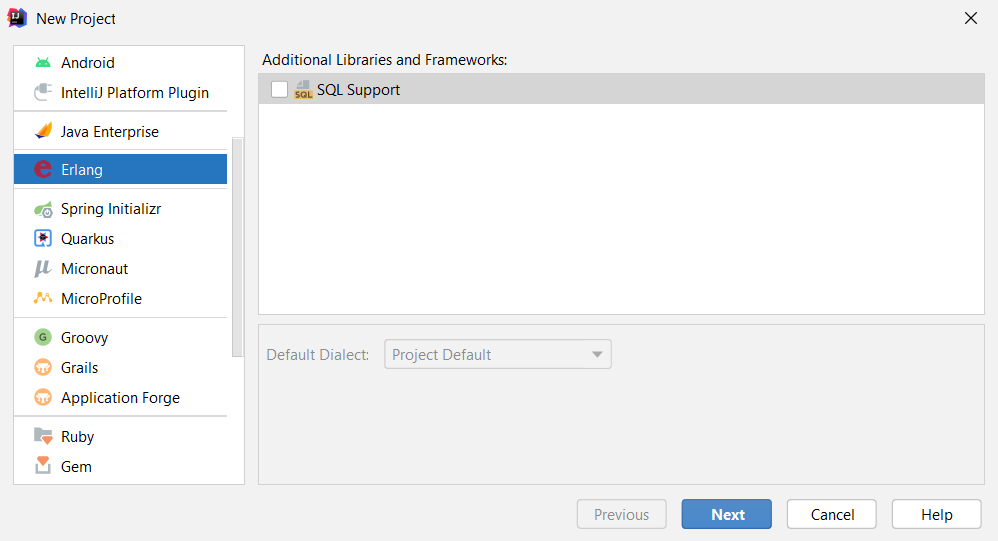Click the red Erlang logo icon

click(43, 169)
